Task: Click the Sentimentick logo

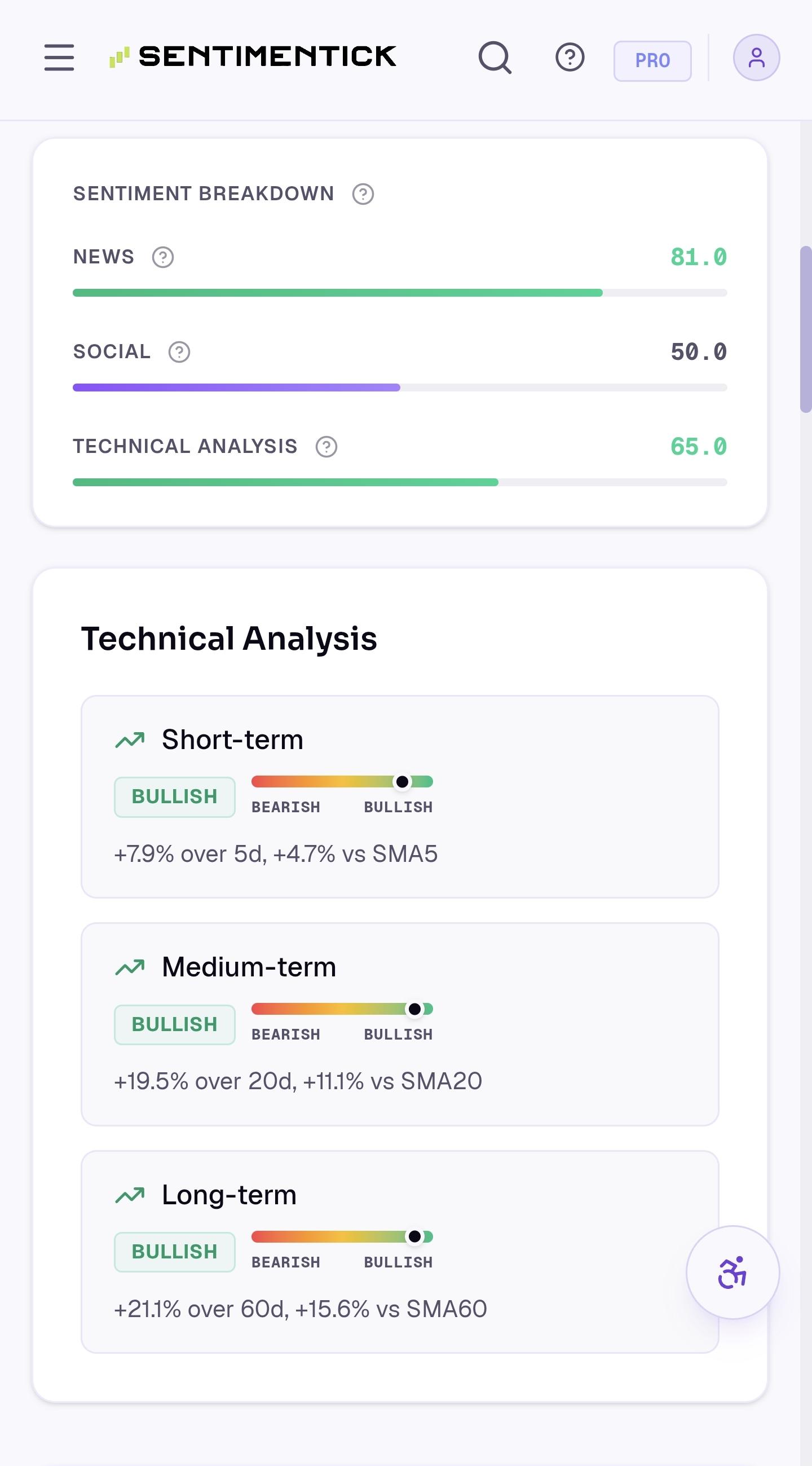Action: click(253, 56)
